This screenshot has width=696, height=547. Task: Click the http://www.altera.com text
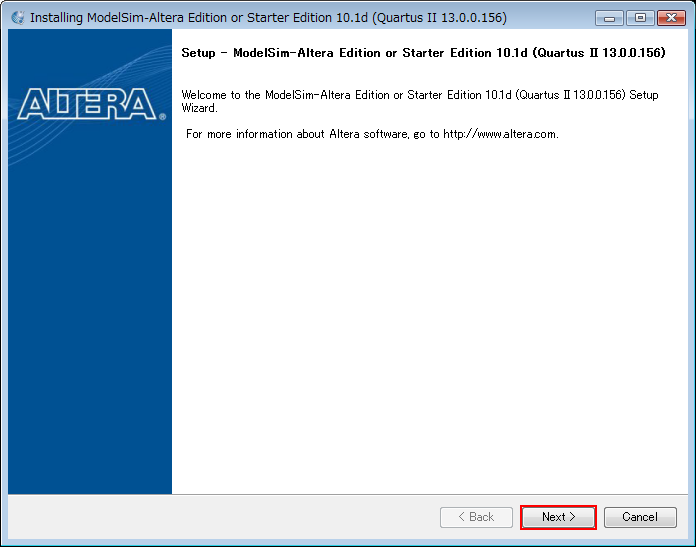tap(500, 134)
